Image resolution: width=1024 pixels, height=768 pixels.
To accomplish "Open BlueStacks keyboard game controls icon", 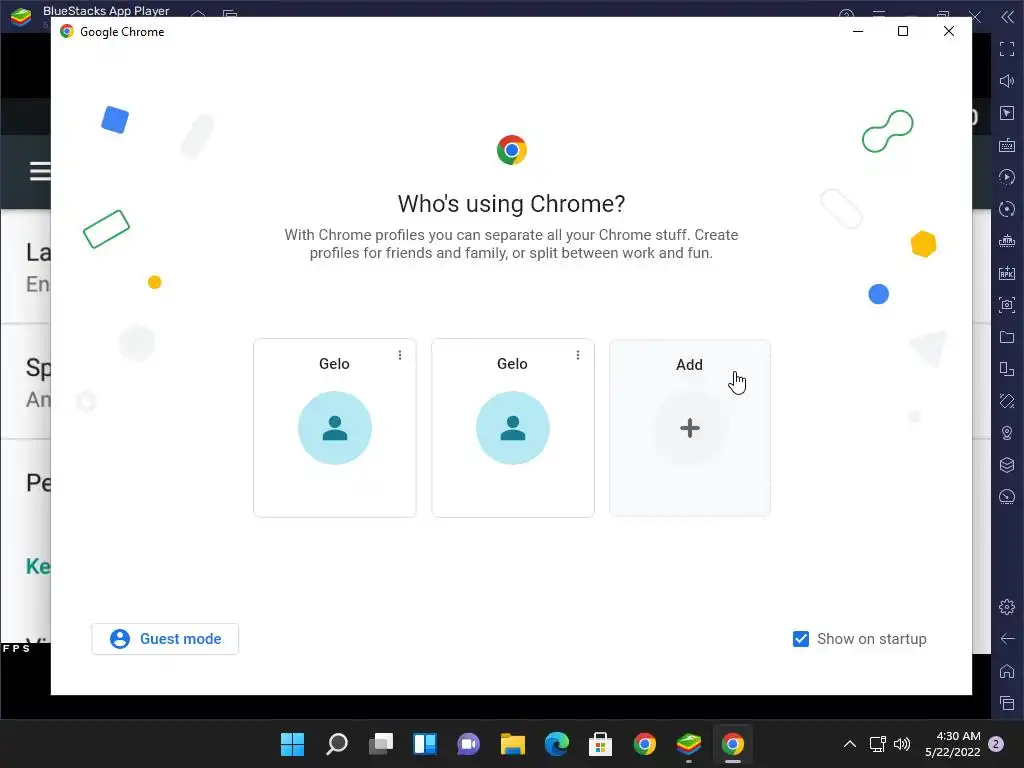I will click(x=1007, y=145).
